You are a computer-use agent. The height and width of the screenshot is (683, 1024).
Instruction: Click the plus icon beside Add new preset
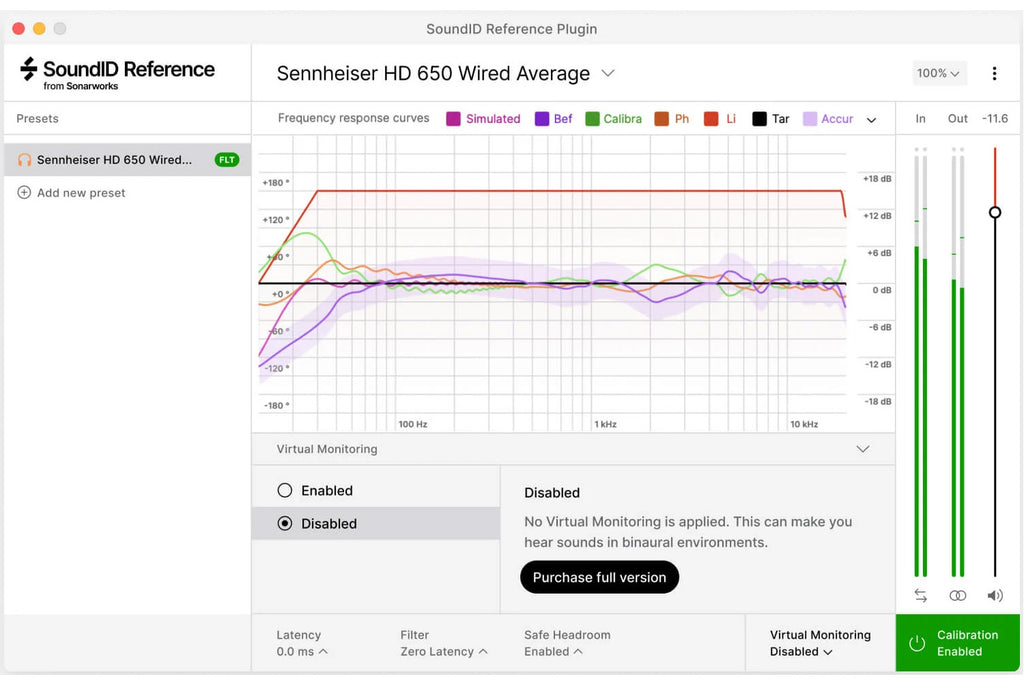[24, 193]
